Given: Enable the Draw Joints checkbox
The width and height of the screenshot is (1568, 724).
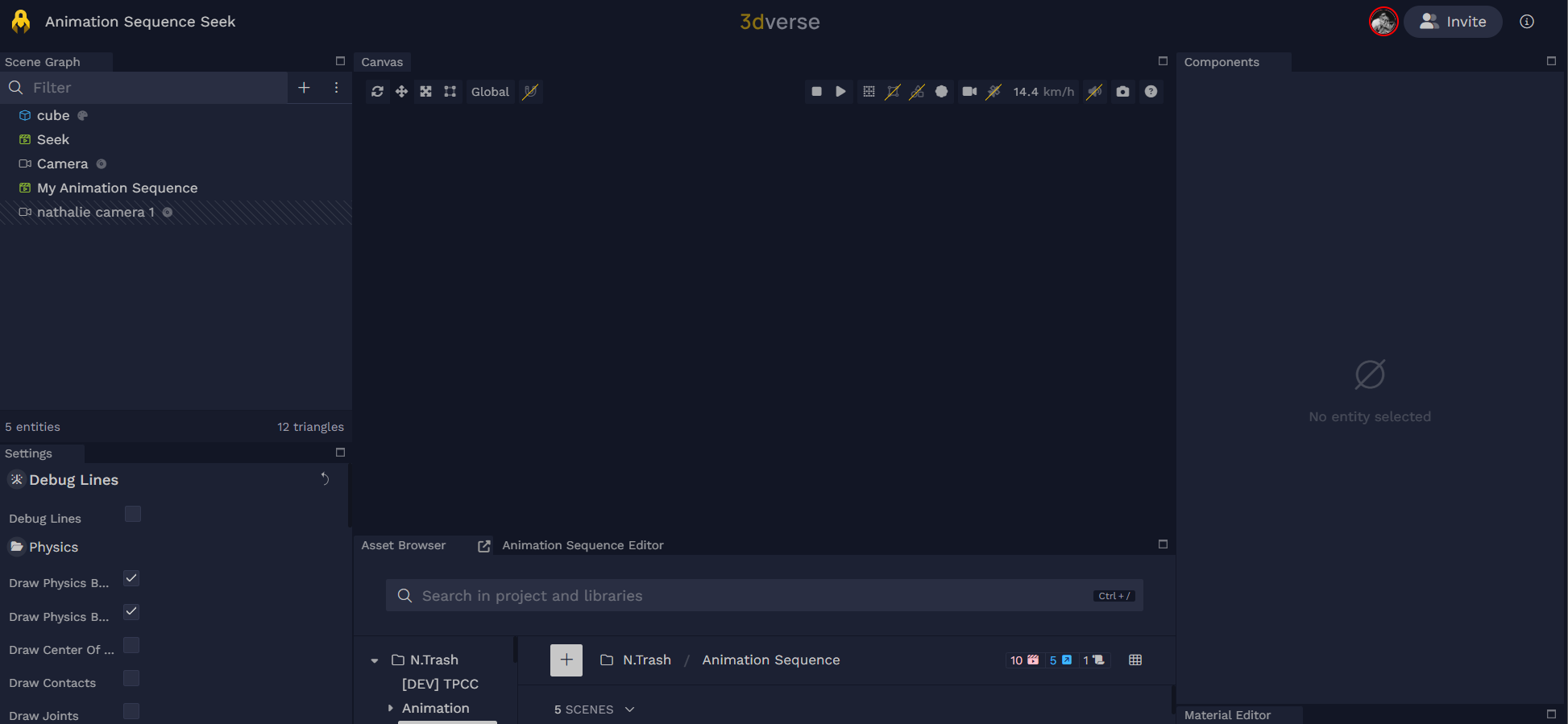Looking at the screenshot, I should coord(131,711).
